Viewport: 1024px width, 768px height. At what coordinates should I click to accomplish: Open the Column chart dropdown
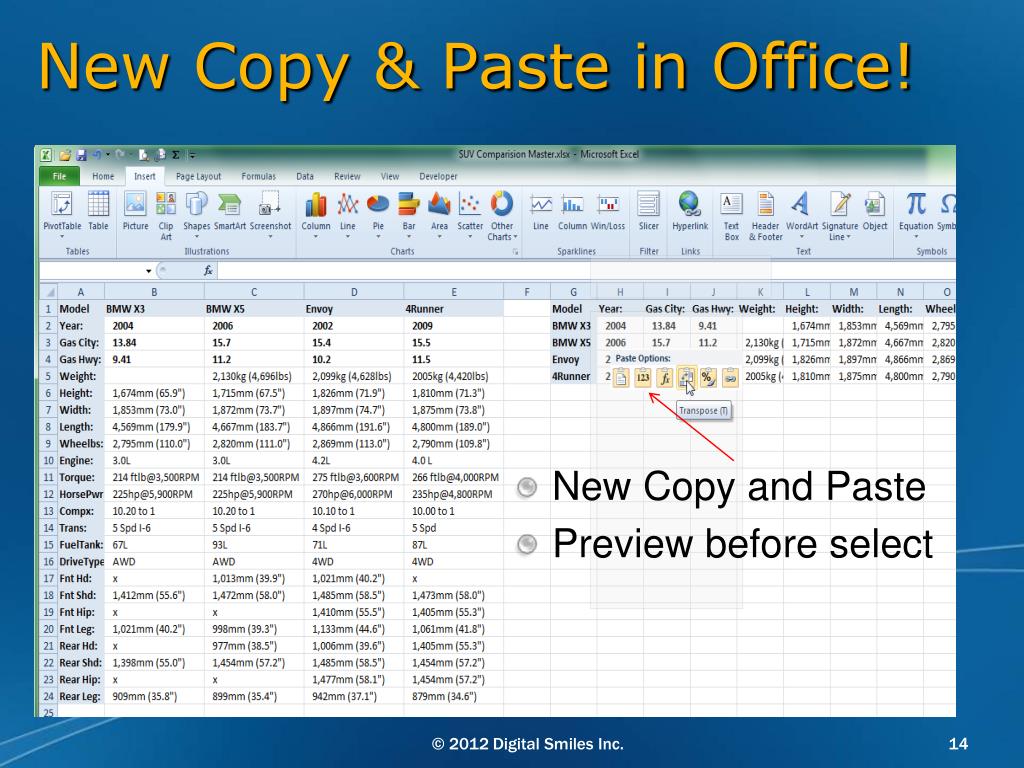pyautogui.click(x=316, y=236)
